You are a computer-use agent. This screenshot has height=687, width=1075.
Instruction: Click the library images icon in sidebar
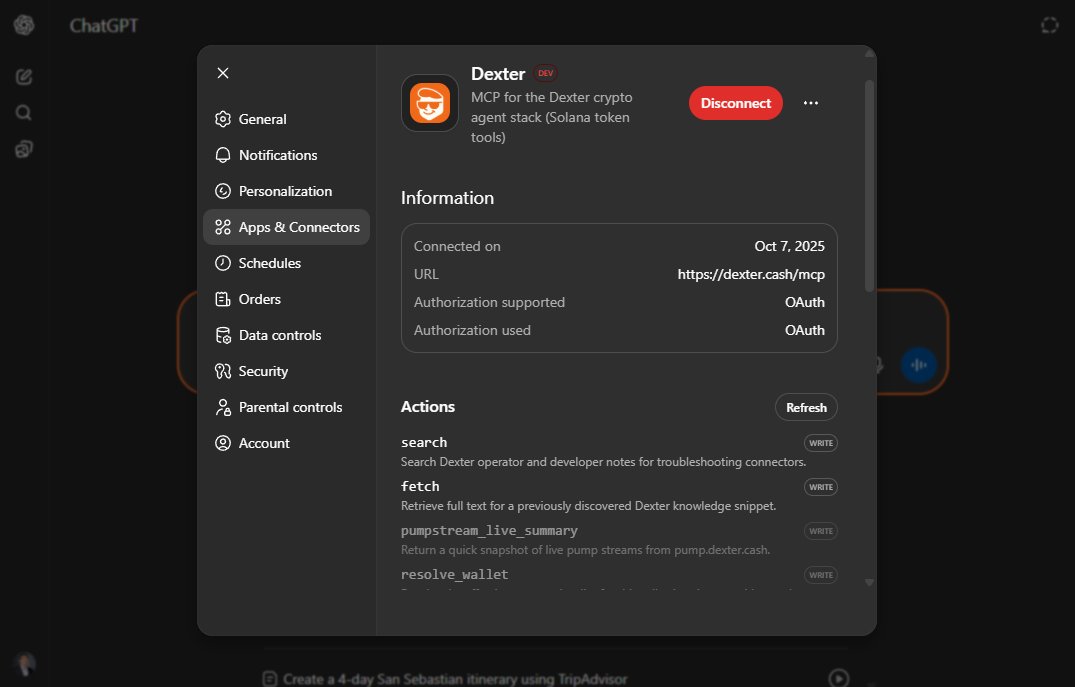(24, 149)
